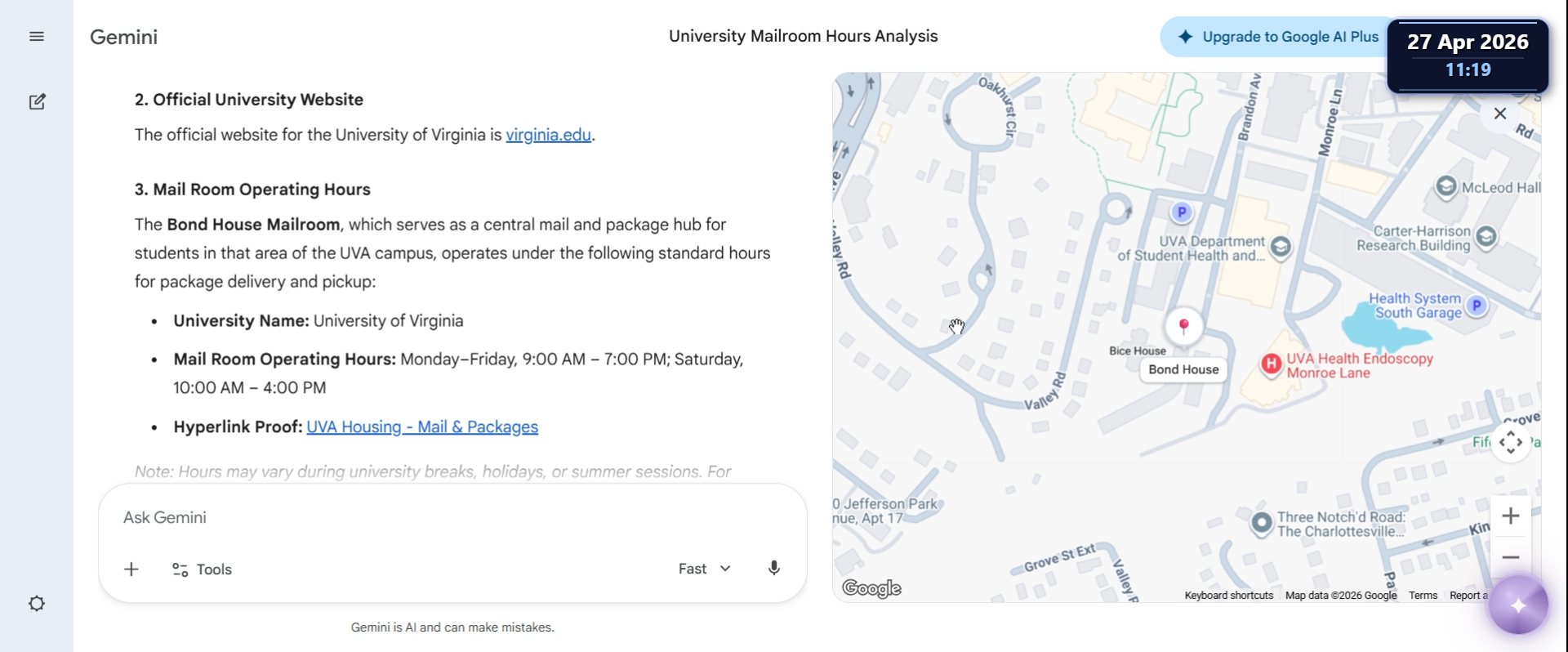1568x652 pixels.
Task: Click the Terms link on map
Action: pos(1423,596)
